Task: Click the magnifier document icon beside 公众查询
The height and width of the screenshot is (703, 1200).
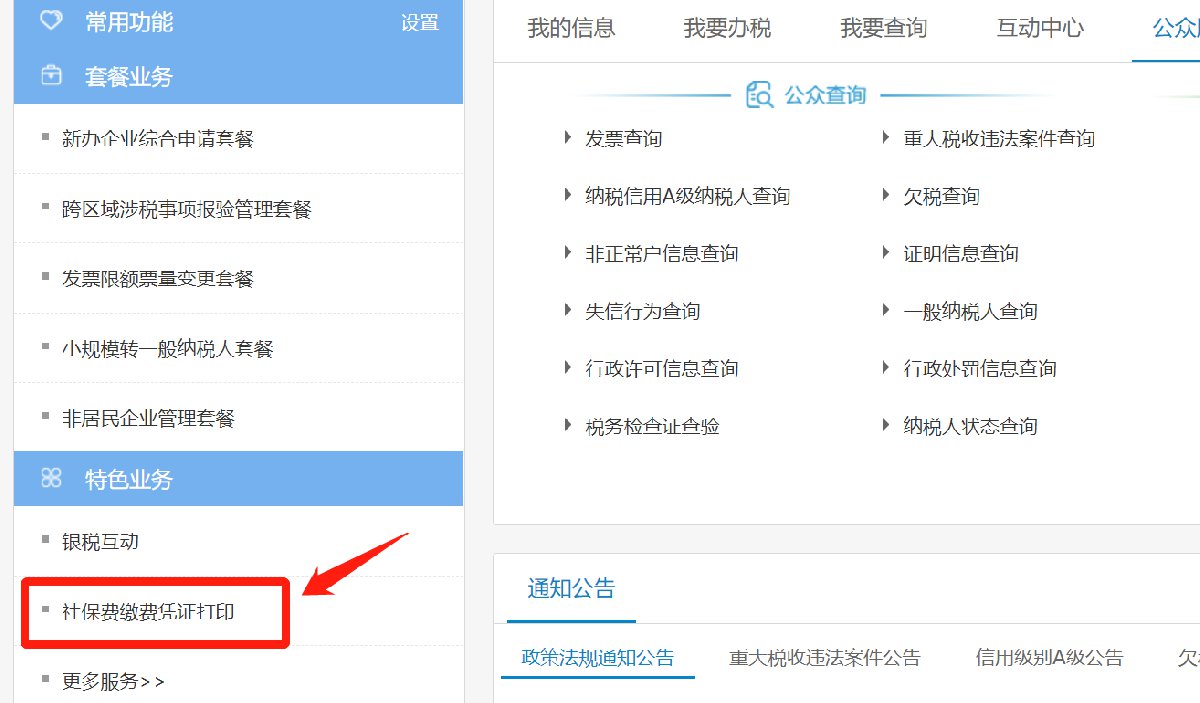Action: (760, 95)
